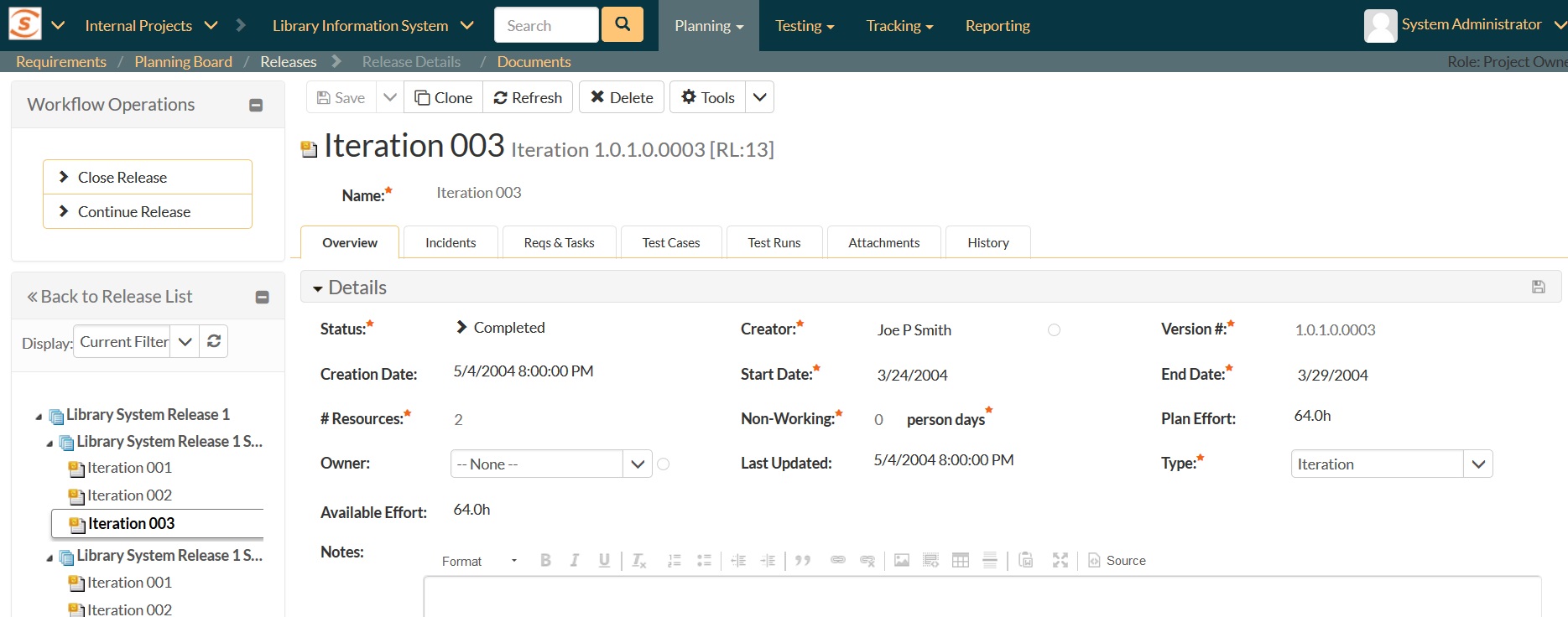Click the Refresh button

pos(528,97)
